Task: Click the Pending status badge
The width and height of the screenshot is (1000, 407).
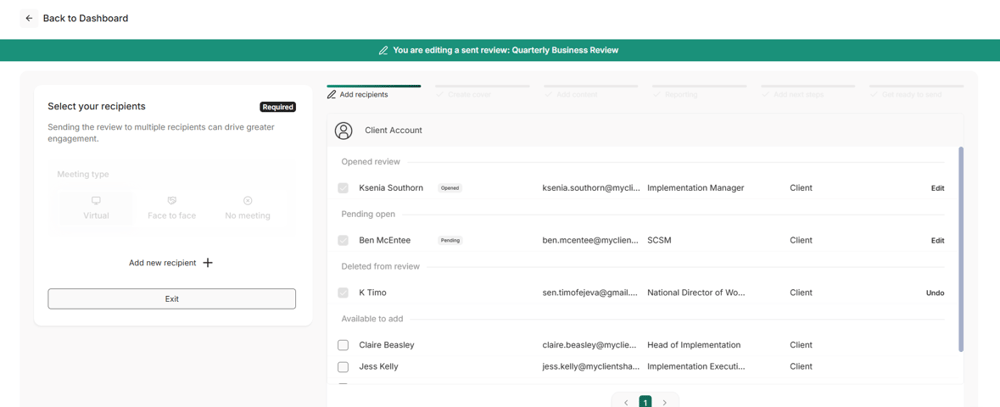Action: pyautogui.click(x=450, y=240)
